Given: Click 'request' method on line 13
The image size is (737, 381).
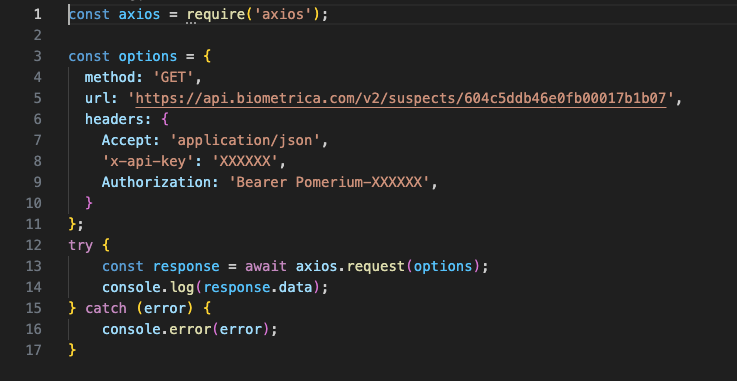Looking at the screenshot, I should (x=376, y=266).
